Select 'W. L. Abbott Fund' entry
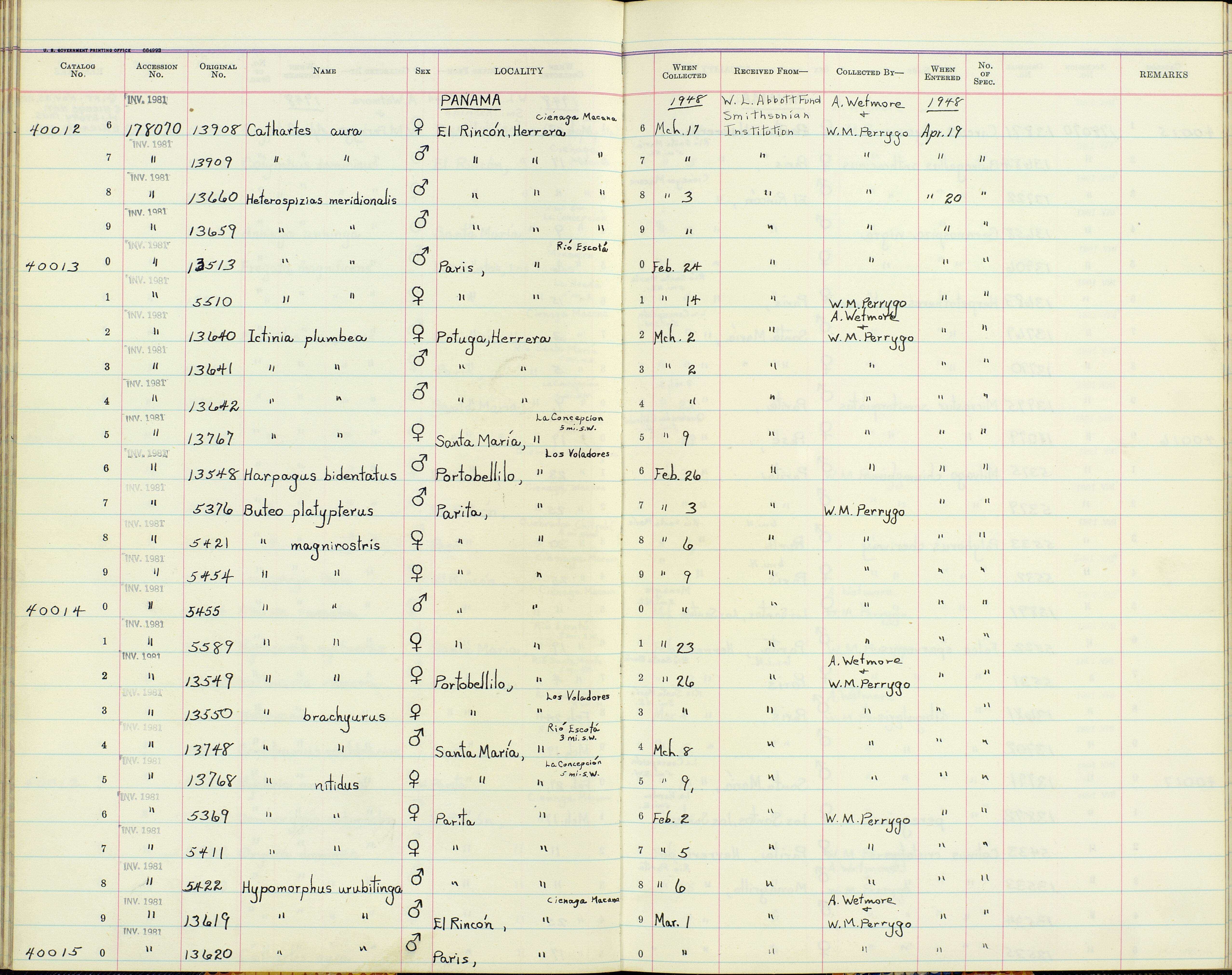This screenshot has height=975, width=1232. [771, 101]
